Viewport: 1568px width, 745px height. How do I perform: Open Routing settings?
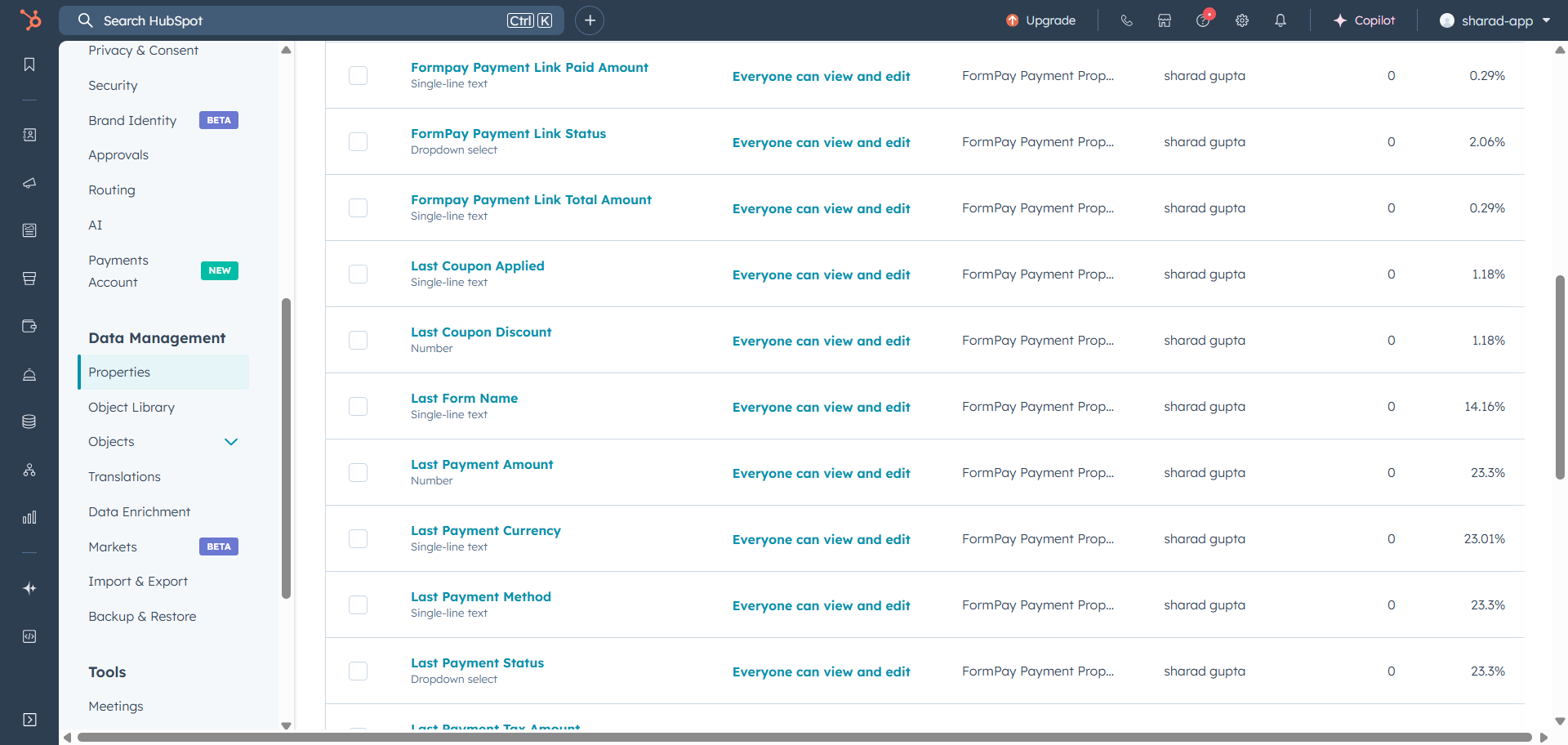[112, 190]
